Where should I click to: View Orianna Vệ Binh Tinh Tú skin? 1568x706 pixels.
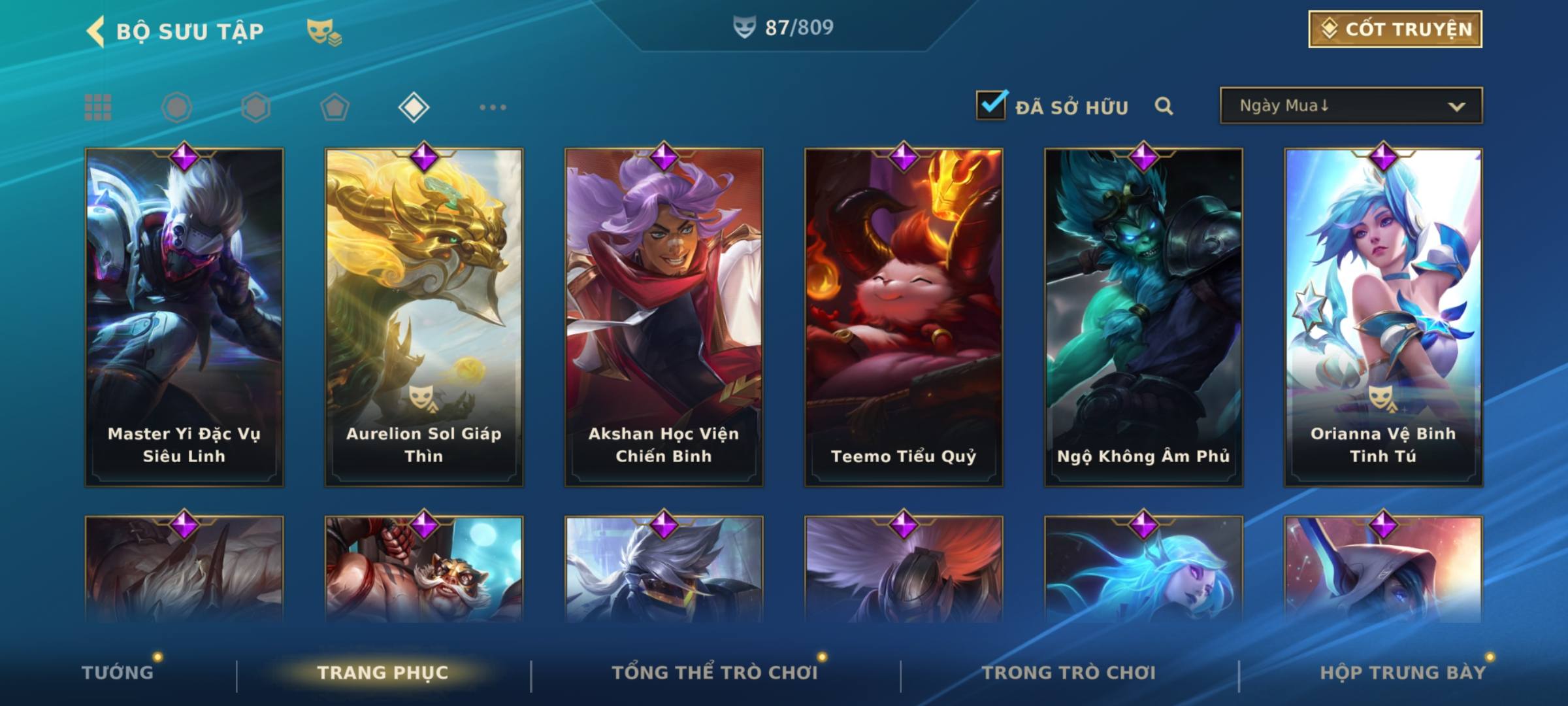1383,317
